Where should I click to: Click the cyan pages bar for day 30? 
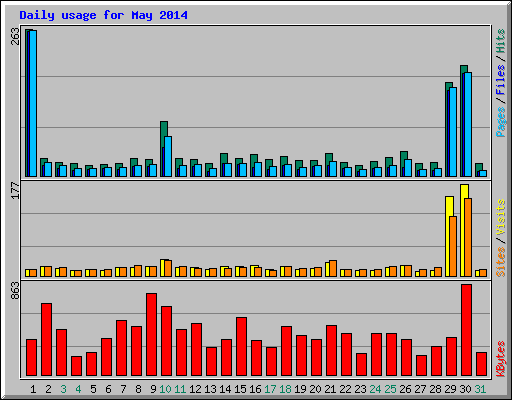468,124
